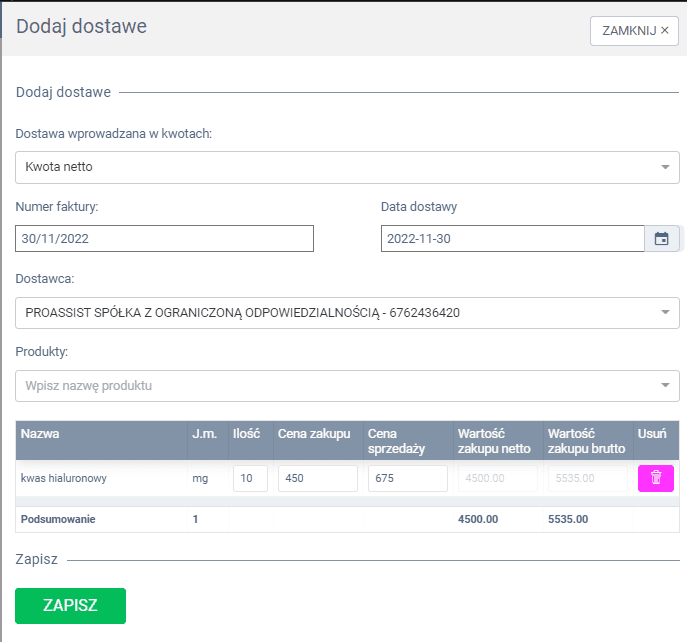Click the Data dostawy date field
687x642 pixels.
pyautogui.click(x=512, y=238)
